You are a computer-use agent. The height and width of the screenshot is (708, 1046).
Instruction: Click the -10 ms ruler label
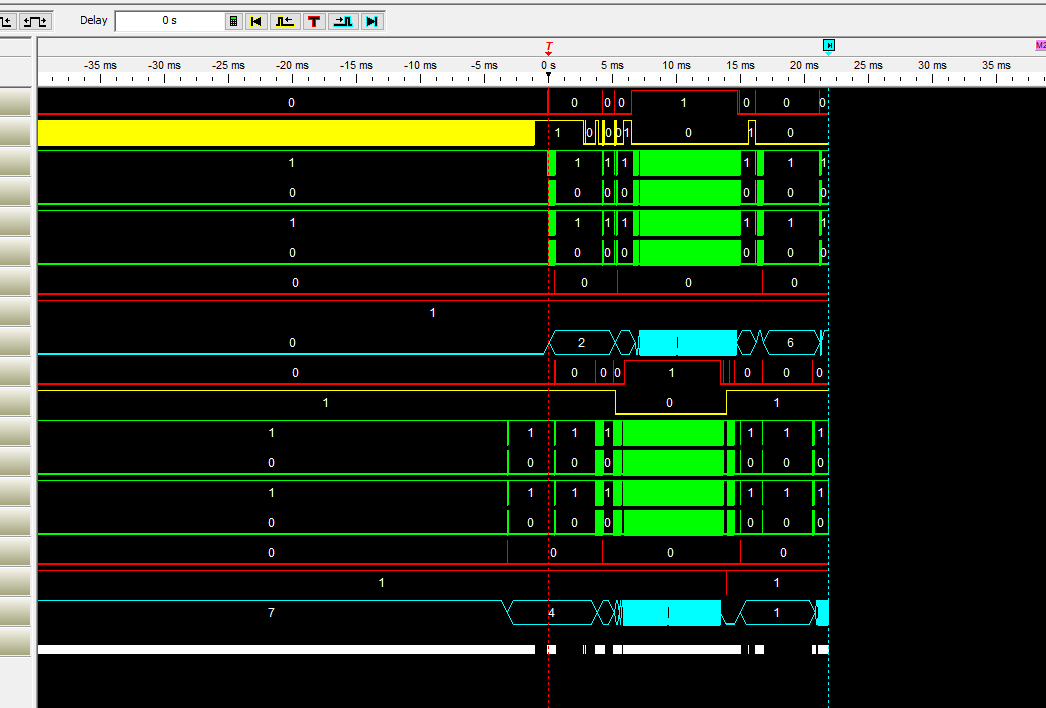pyautogui.click(x=420, y=65)
